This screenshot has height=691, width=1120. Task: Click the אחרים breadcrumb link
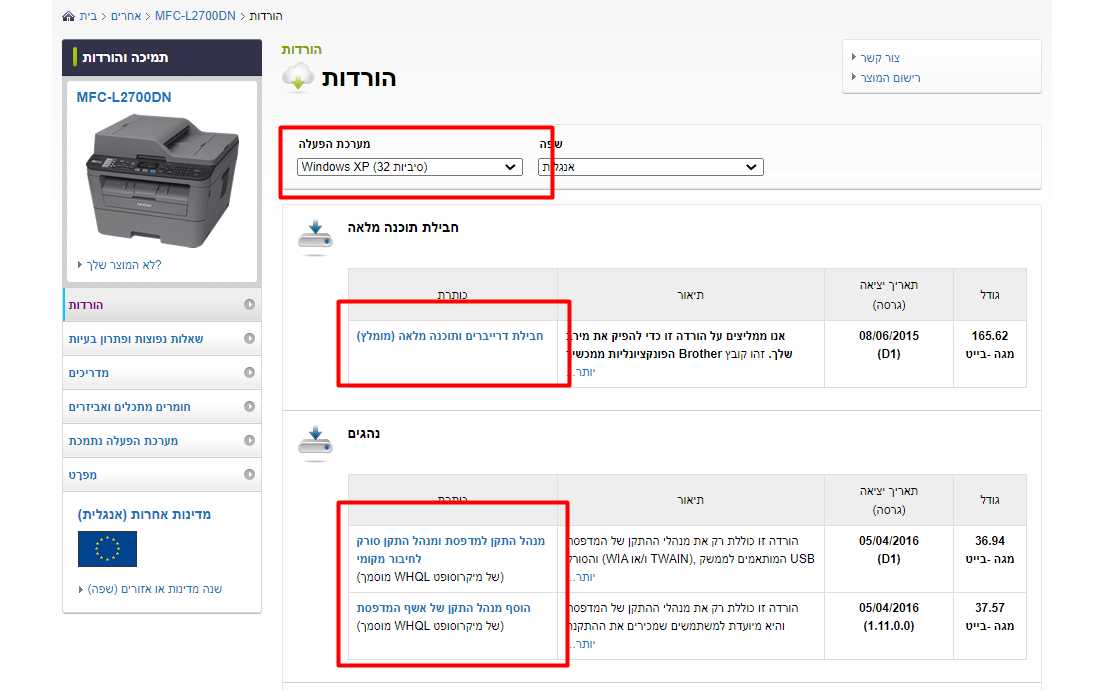coord(126,16)
